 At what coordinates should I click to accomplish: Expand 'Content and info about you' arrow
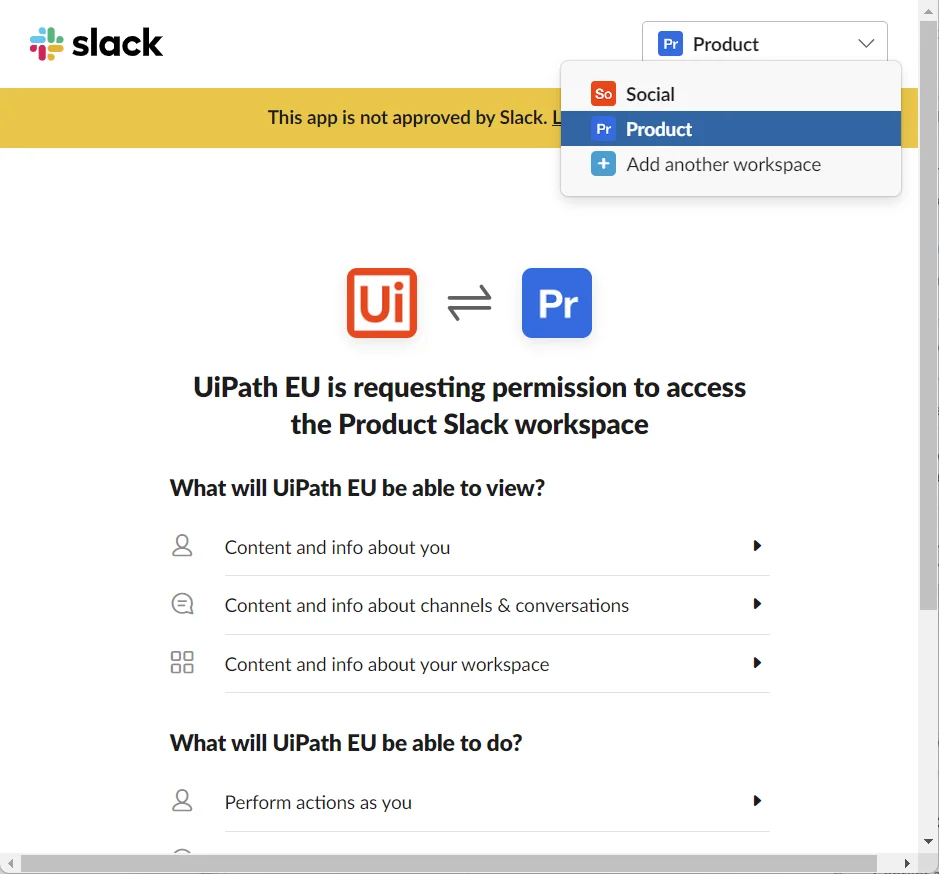coord(757,546)
